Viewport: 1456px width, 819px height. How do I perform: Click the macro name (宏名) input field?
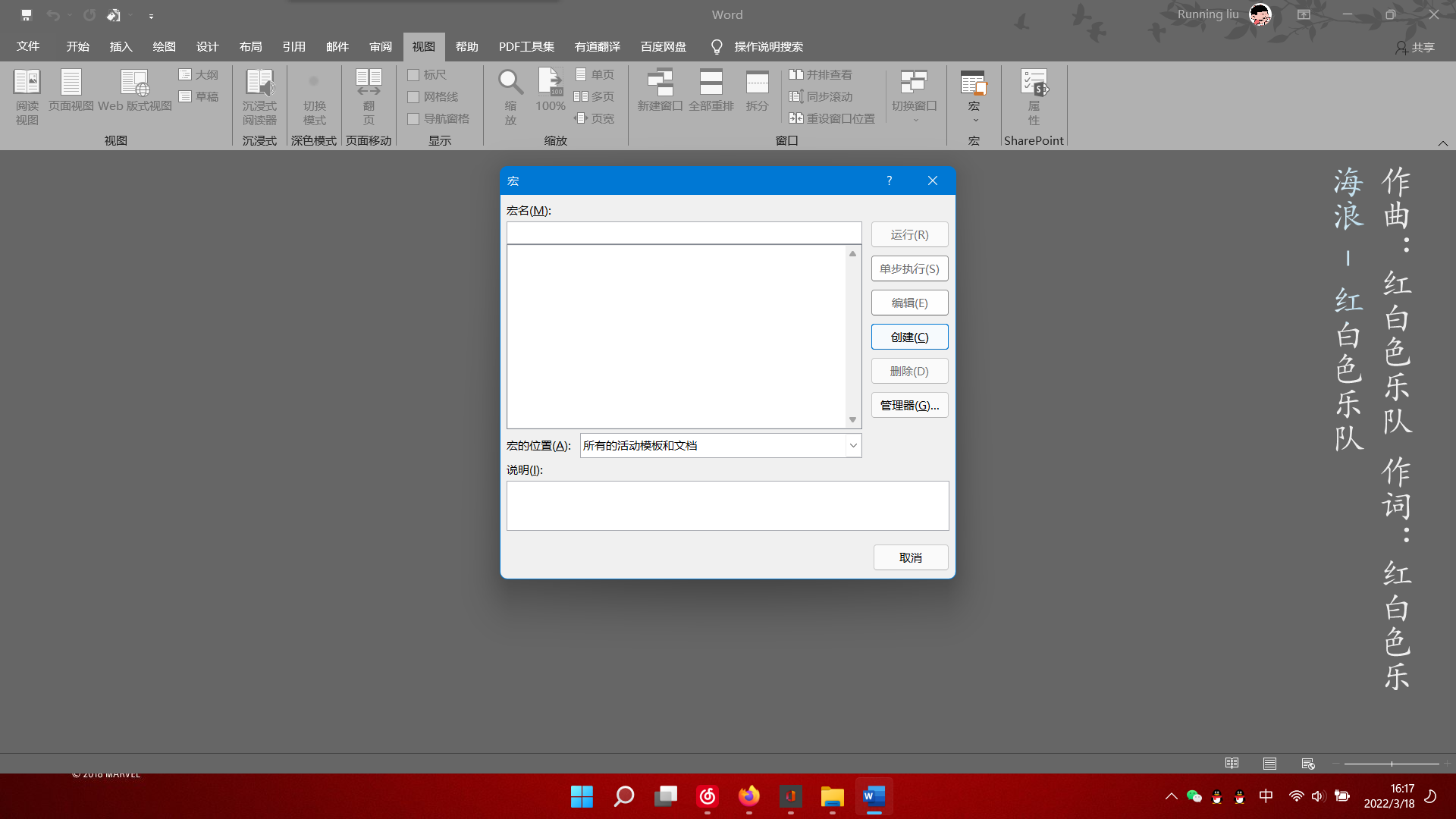683,233
